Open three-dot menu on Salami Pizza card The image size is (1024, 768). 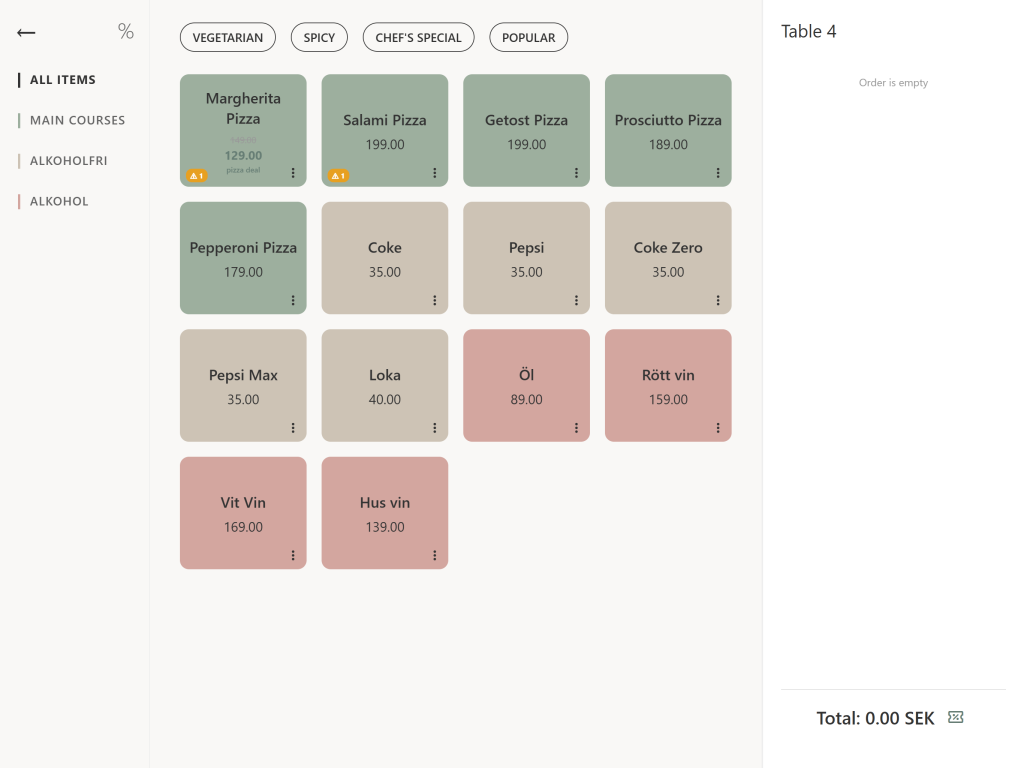pyautogui.click(x=434, y=173)
